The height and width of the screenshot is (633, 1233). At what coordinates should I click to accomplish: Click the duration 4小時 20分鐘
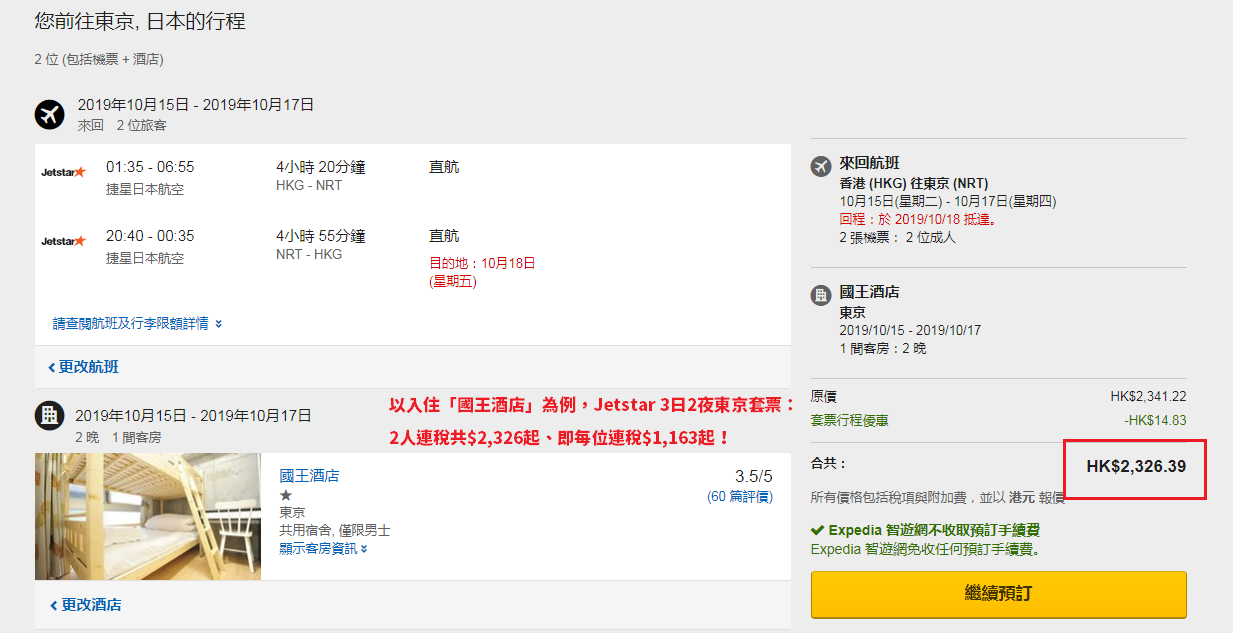321,167
